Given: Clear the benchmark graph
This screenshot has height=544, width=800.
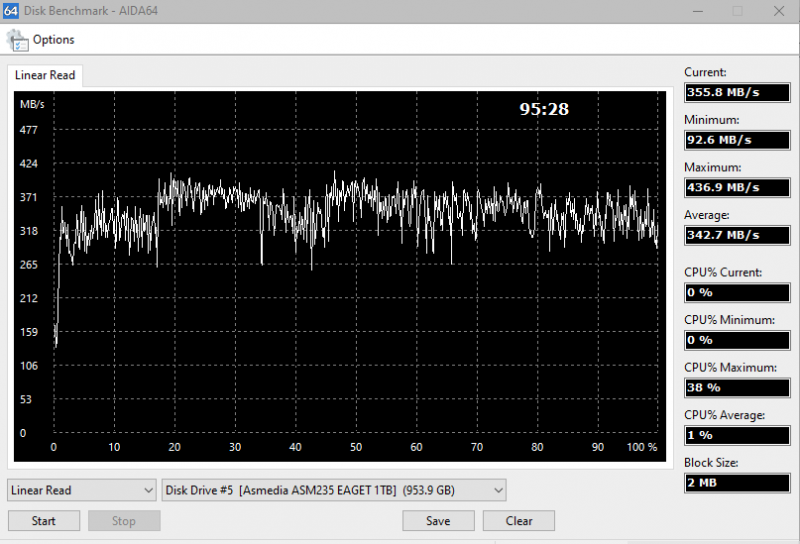Looking at the screenshot, I should click(518, 521).
